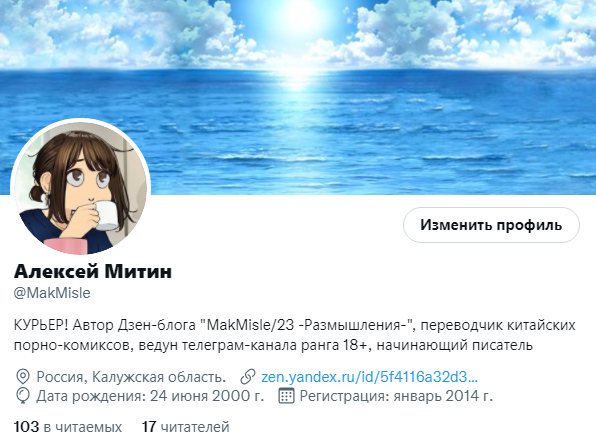Click the chain link icon

(x=248, y=377)
